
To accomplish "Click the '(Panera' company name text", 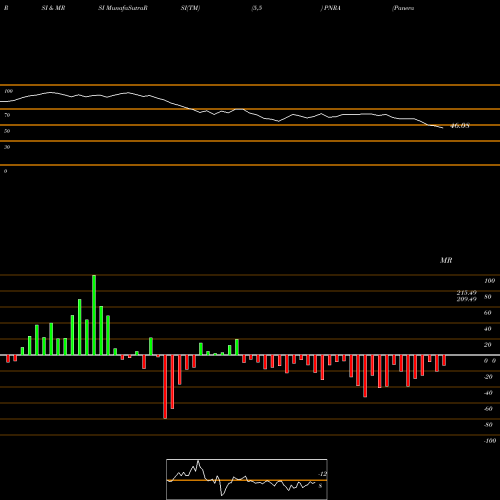I will click(x=403, y=8).
